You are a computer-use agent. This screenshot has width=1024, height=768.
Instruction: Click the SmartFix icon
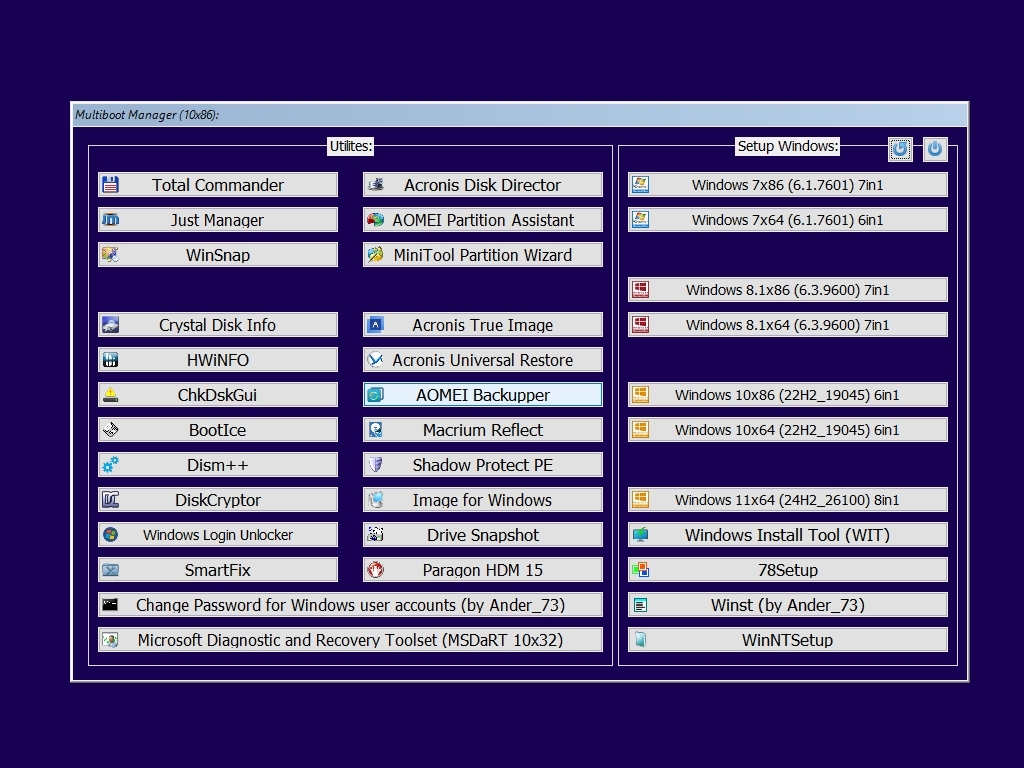[110, 569]
